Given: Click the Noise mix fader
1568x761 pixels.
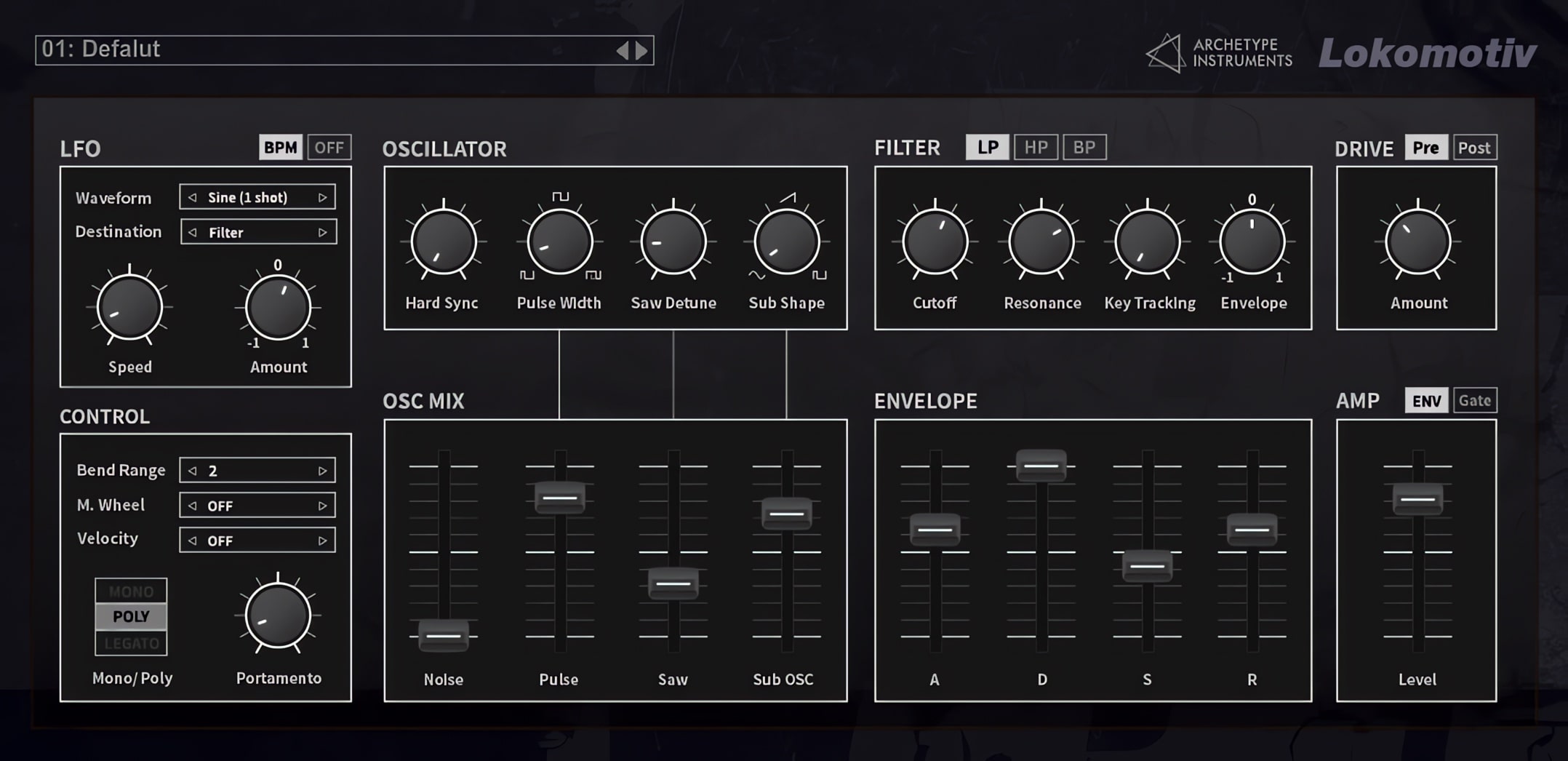Looking at the screenshot, I should click(443, 635).
